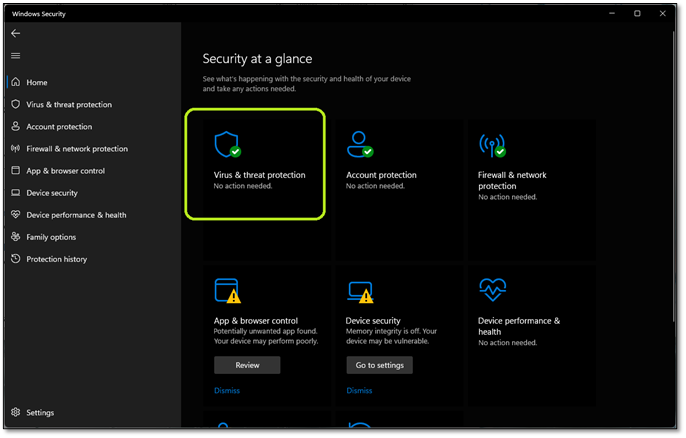
Task: Select Home in the sidebar
Action: (37, 82)
